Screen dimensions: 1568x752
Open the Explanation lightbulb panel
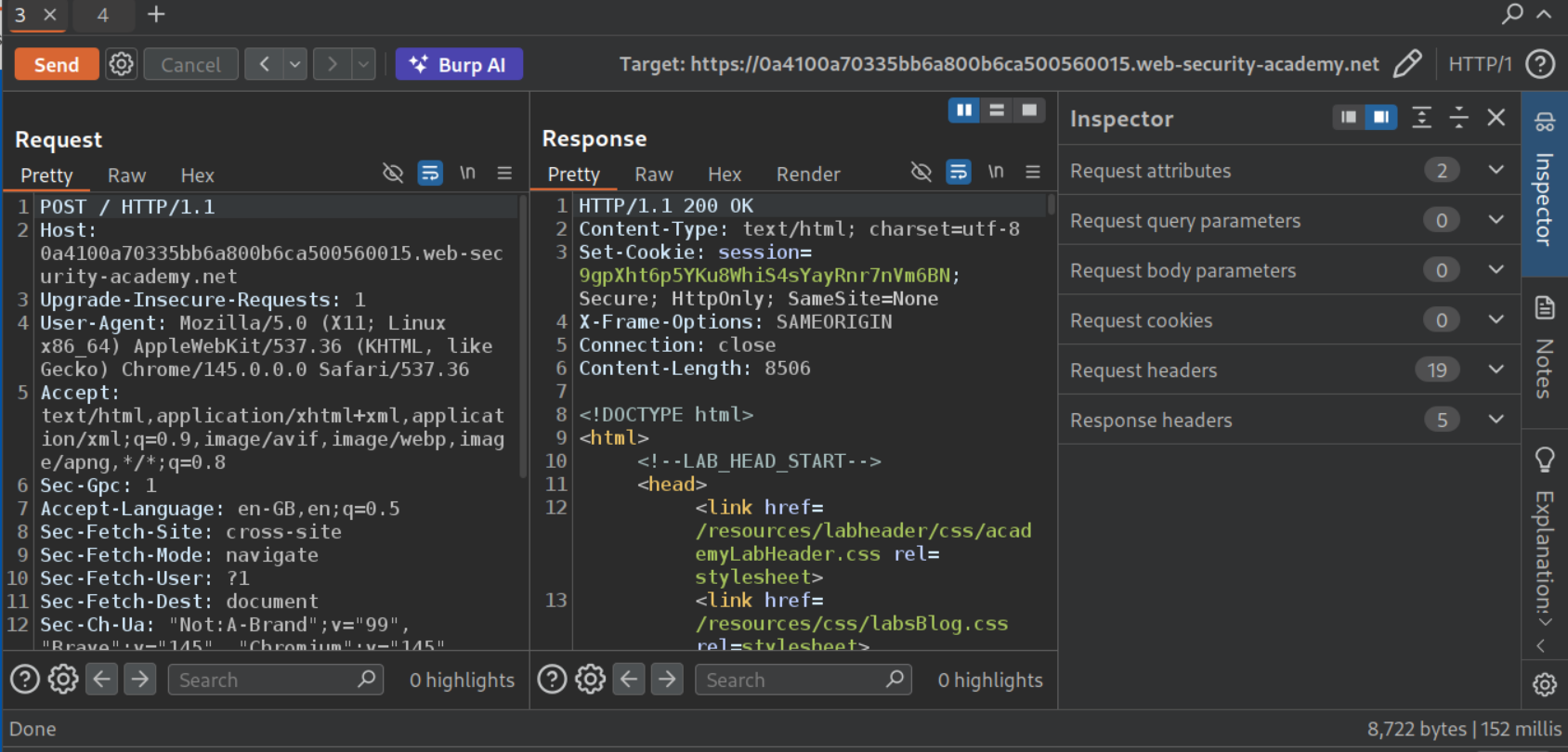[x=1544, y=460]
